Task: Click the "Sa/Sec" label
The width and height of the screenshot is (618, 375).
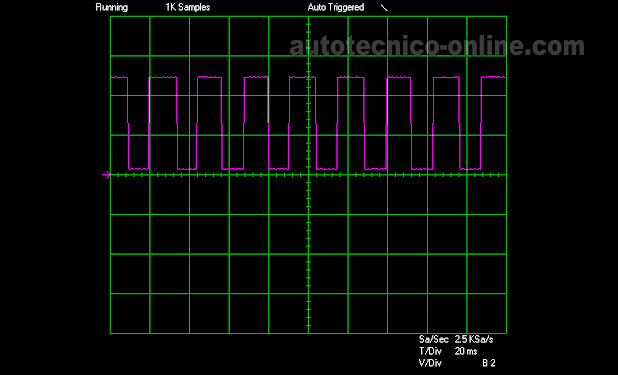Action: click(x=434, y=339)
